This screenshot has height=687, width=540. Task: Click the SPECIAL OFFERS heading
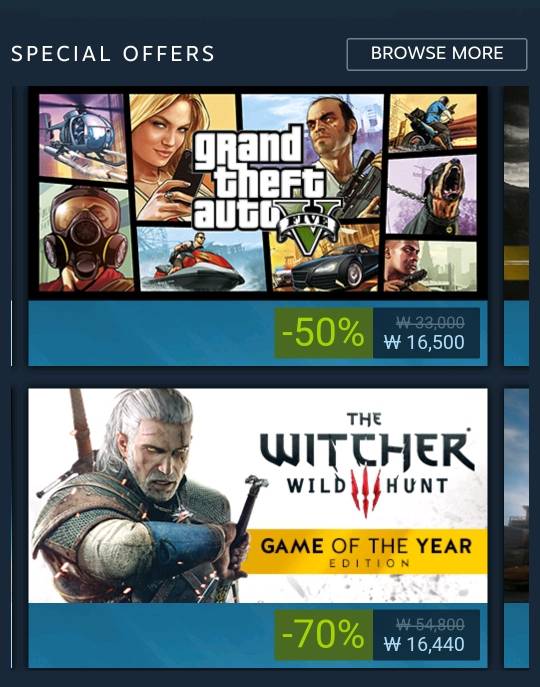point(113,54)
